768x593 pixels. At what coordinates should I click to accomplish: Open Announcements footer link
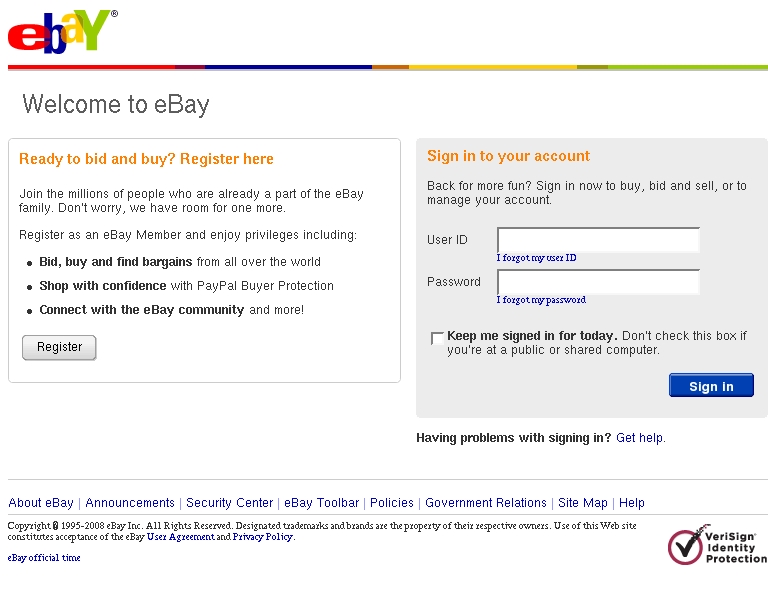click(130, 503)
